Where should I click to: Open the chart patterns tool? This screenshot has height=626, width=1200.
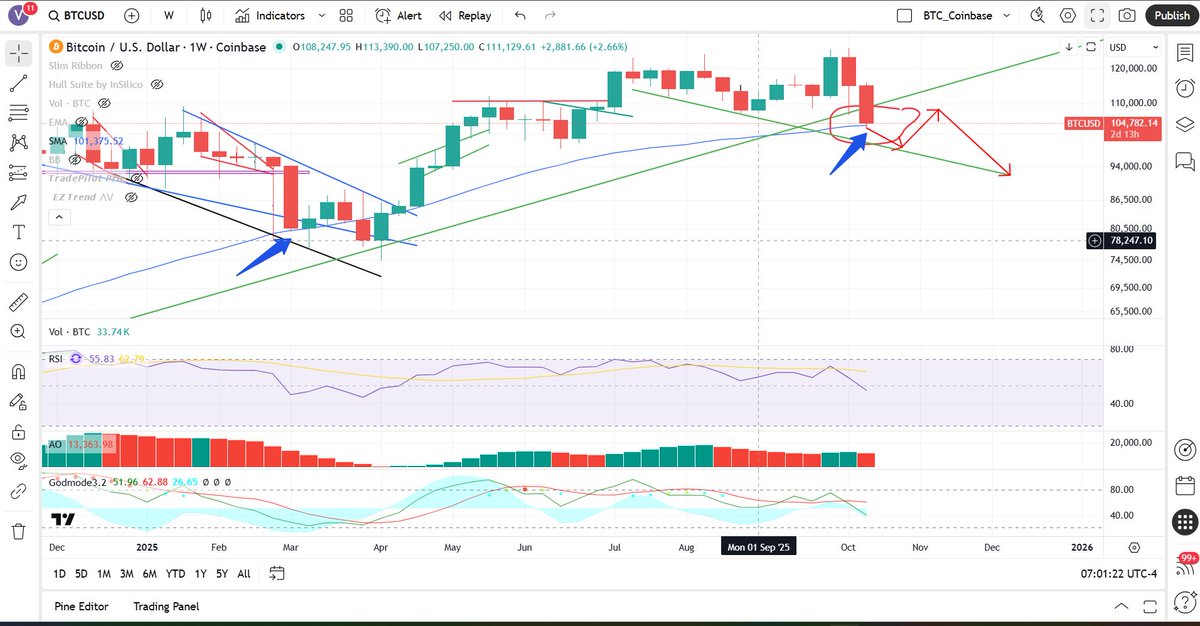pyautogui.click(x=18, y=142)
